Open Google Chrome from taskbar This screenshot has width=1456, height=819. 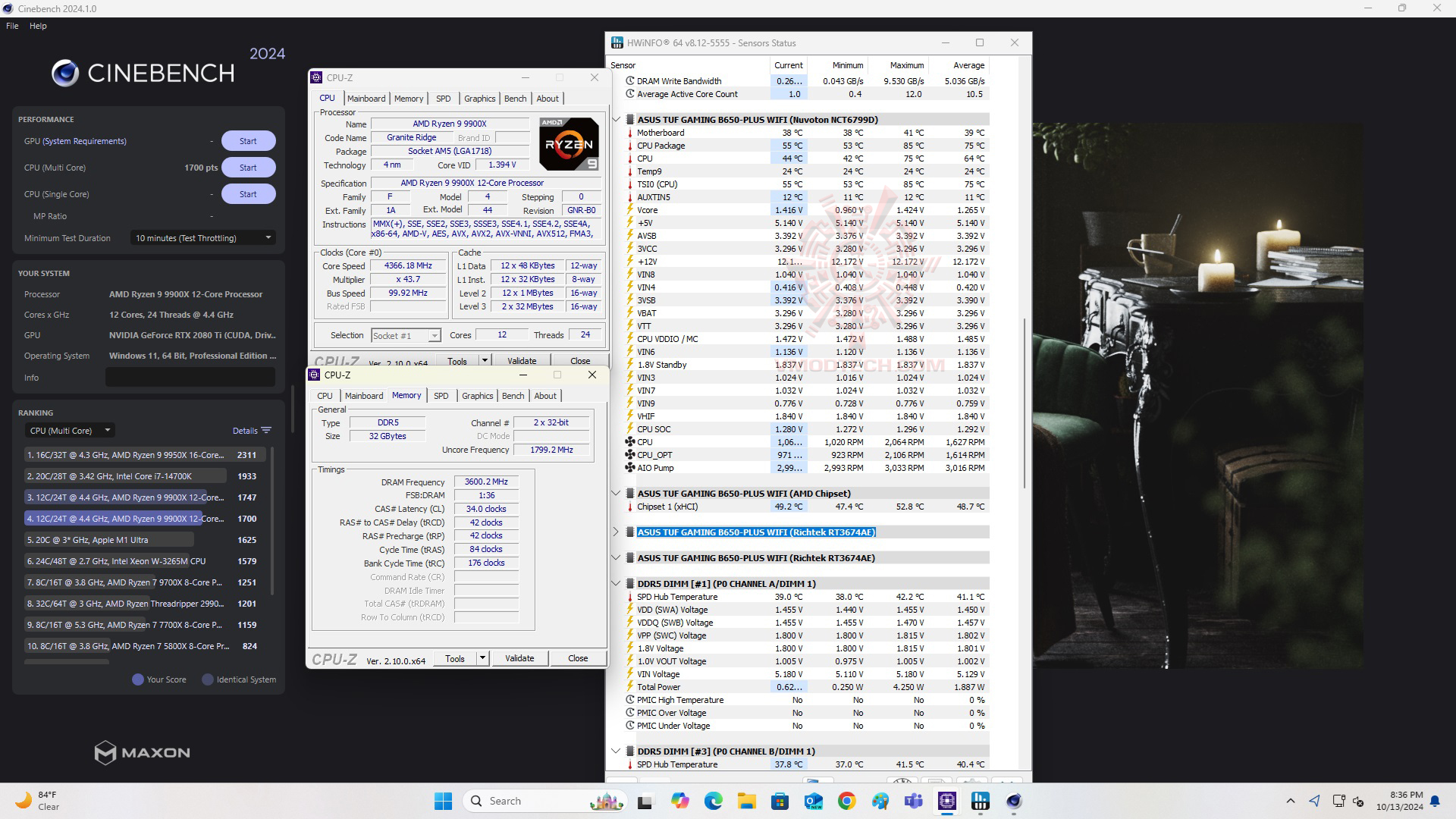[847, 801]
